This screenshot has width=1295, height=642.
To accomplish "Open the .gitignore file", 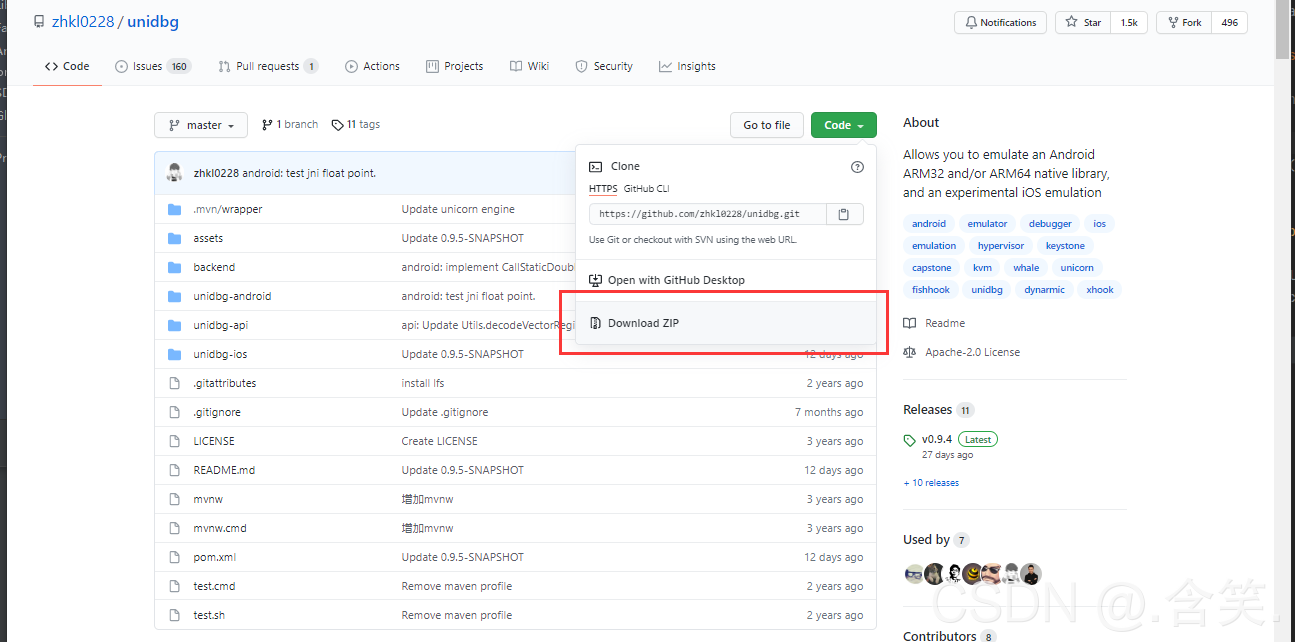I will 217,412.
